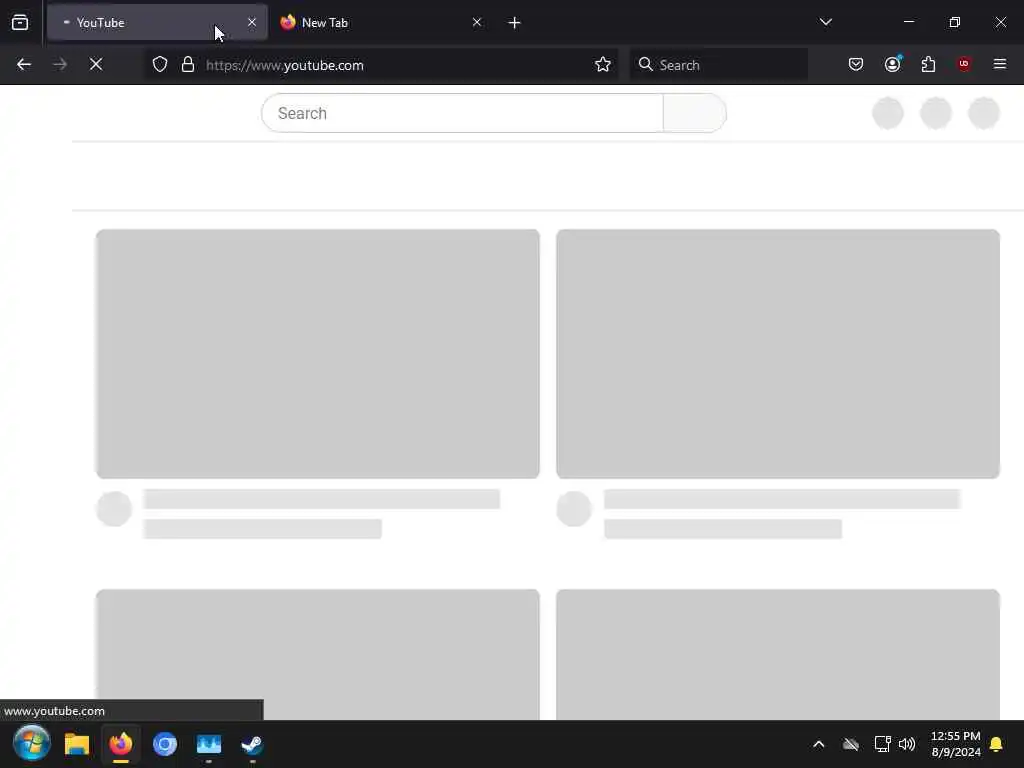Open uBlock Origin extension icon
1024x768 pixels.
pos(964,64)
